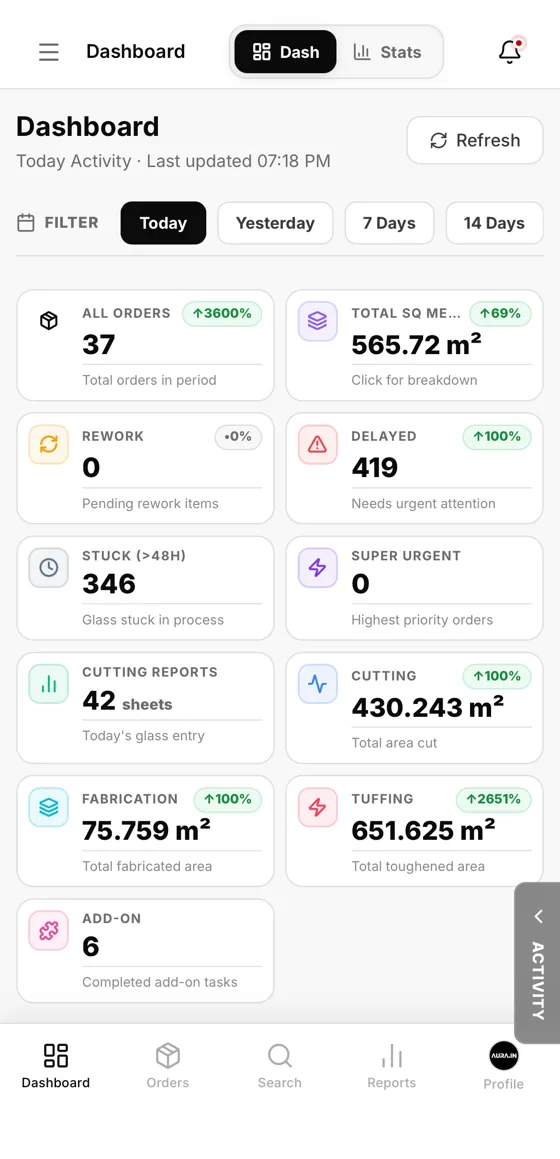Select Yesterday filter
Viewport: 560px width, 1159px height.
click(x=276, y=222)
